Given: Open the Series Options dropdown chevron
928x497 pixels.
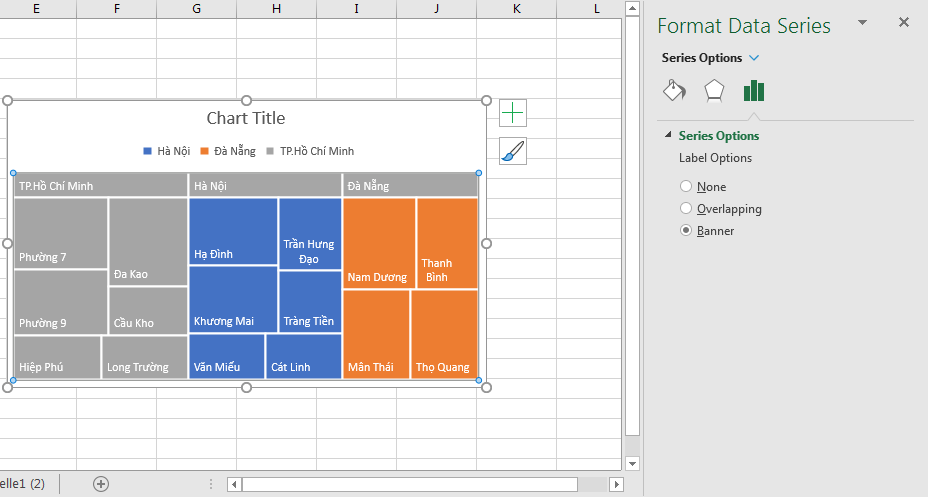Looking at the screenshot, I should click(754, 58).
